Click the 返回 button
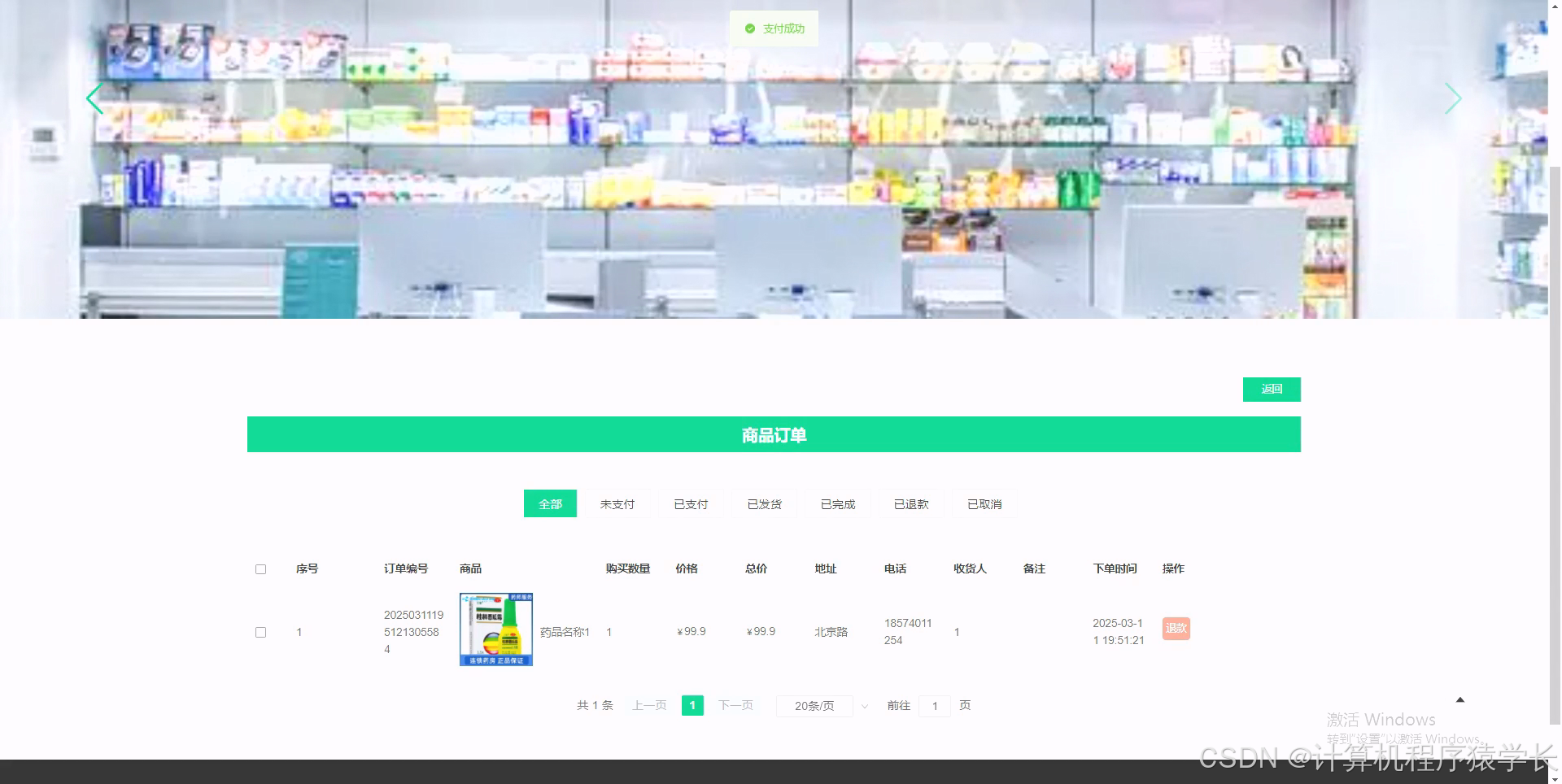 click(x=1272, y=390)
